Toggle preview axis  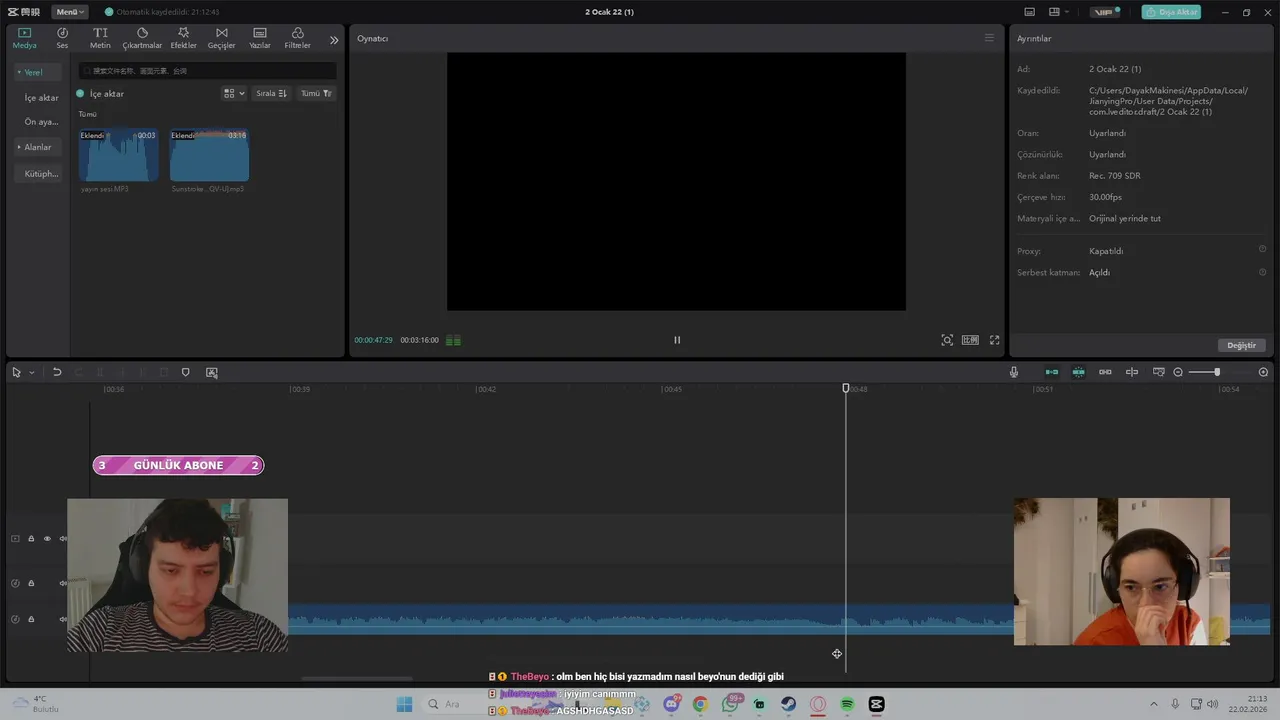1132,372
